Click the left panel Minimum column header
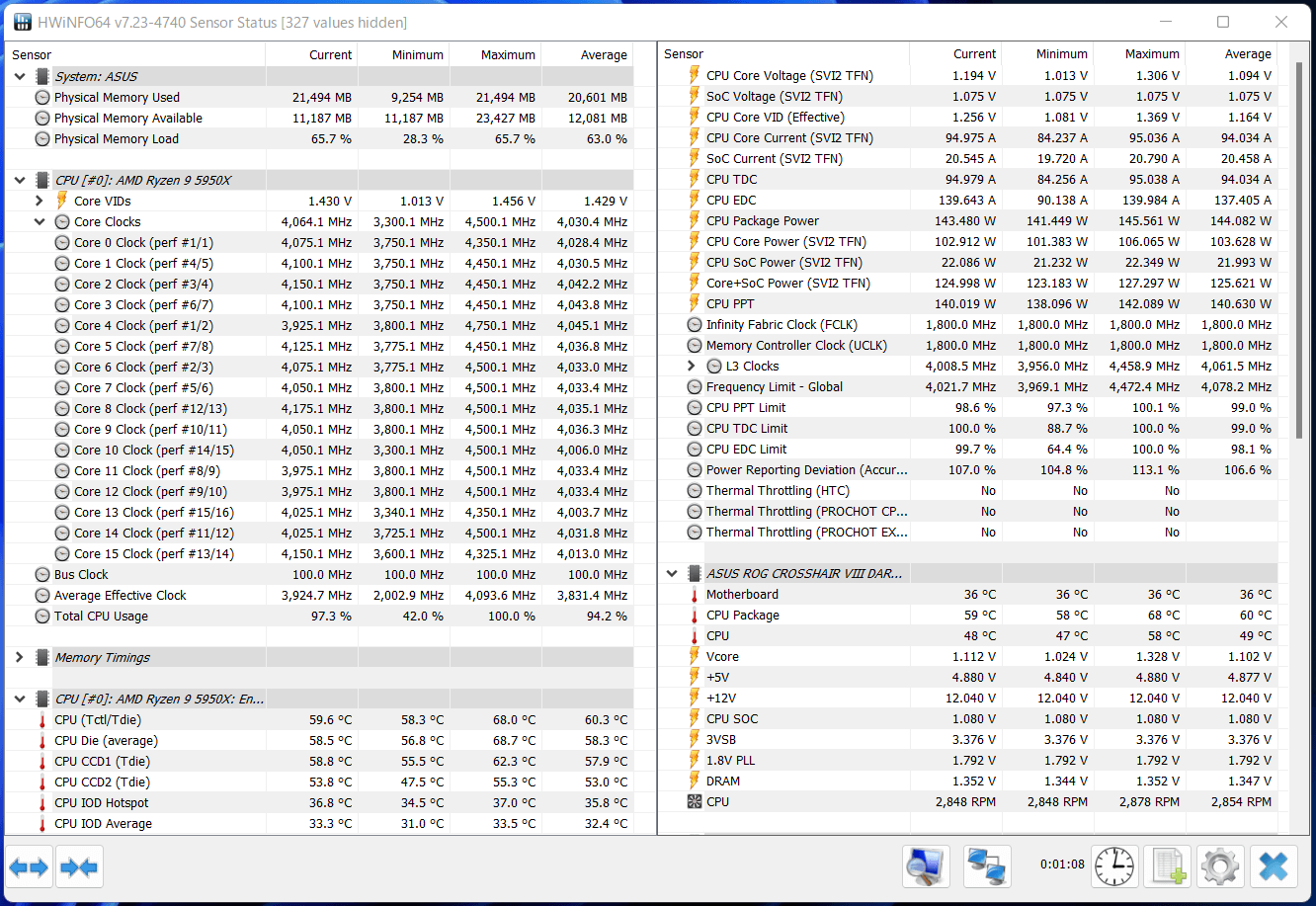The image size is (1316, 906). 403,55
